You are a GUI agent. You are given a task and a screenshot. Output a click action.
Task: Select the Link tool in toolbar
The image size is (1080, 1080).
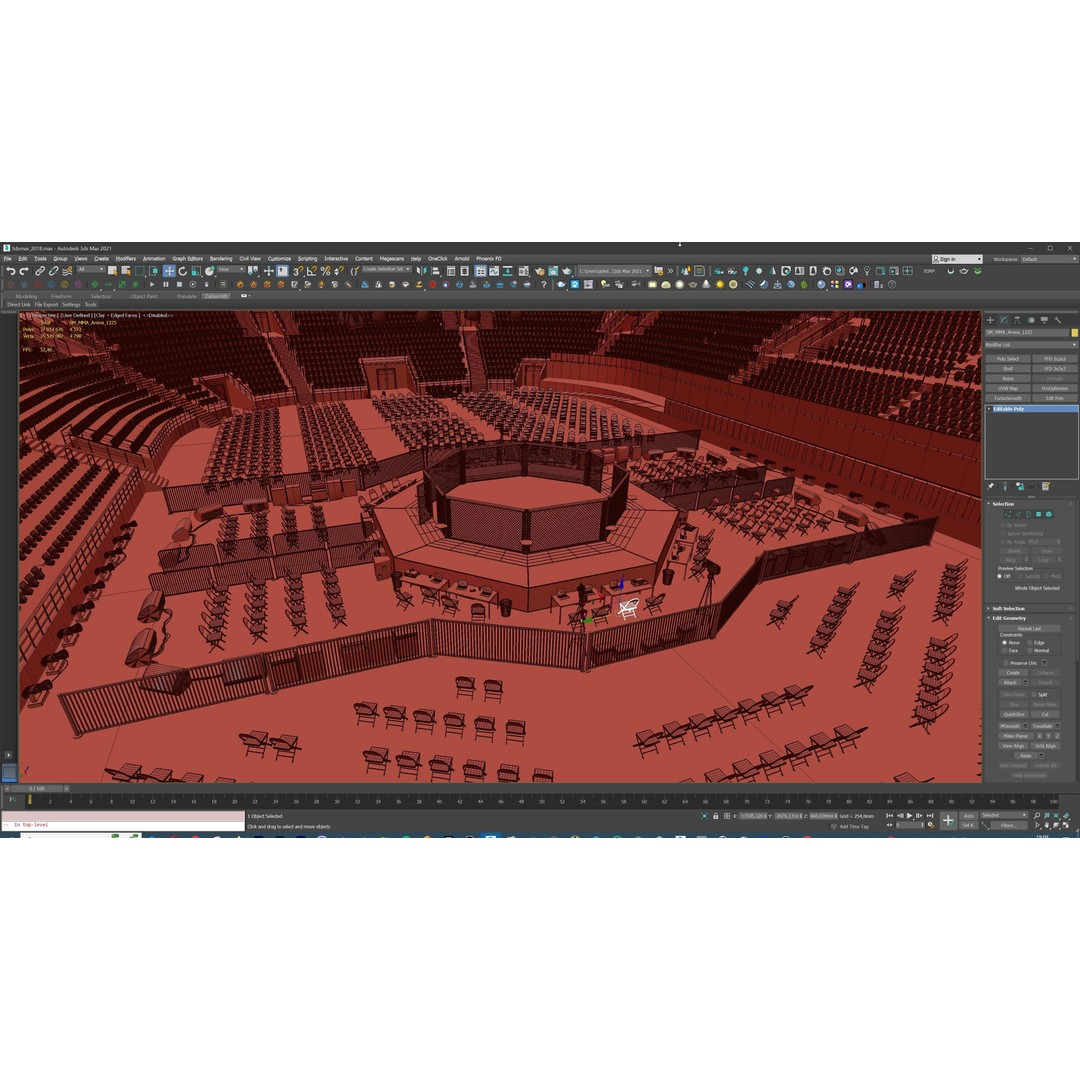(x=40, y=271)
